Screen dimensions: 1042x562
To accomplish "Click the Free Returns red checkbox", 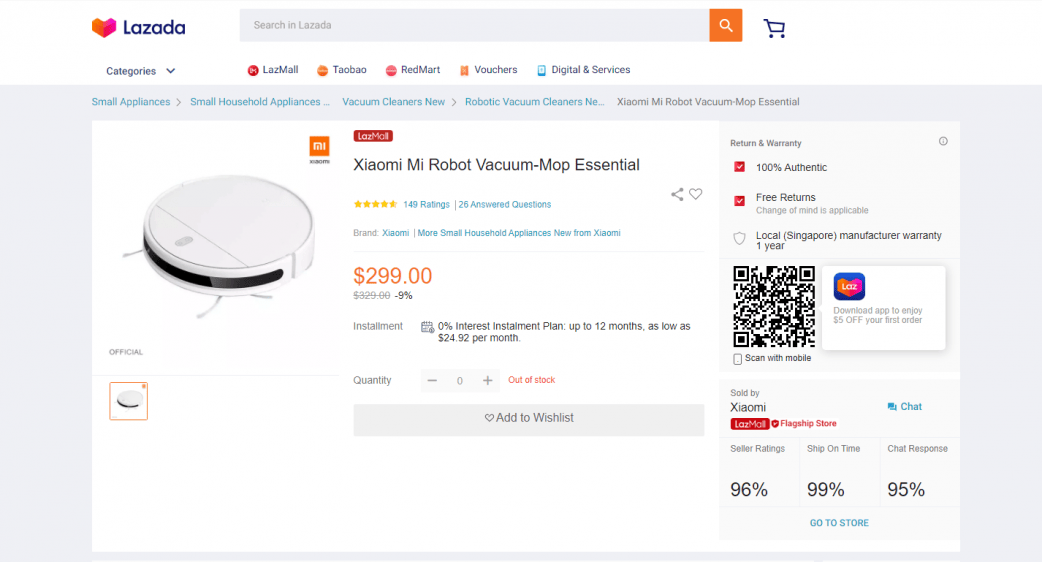I will pyautogui.click(x=739, y=201).
